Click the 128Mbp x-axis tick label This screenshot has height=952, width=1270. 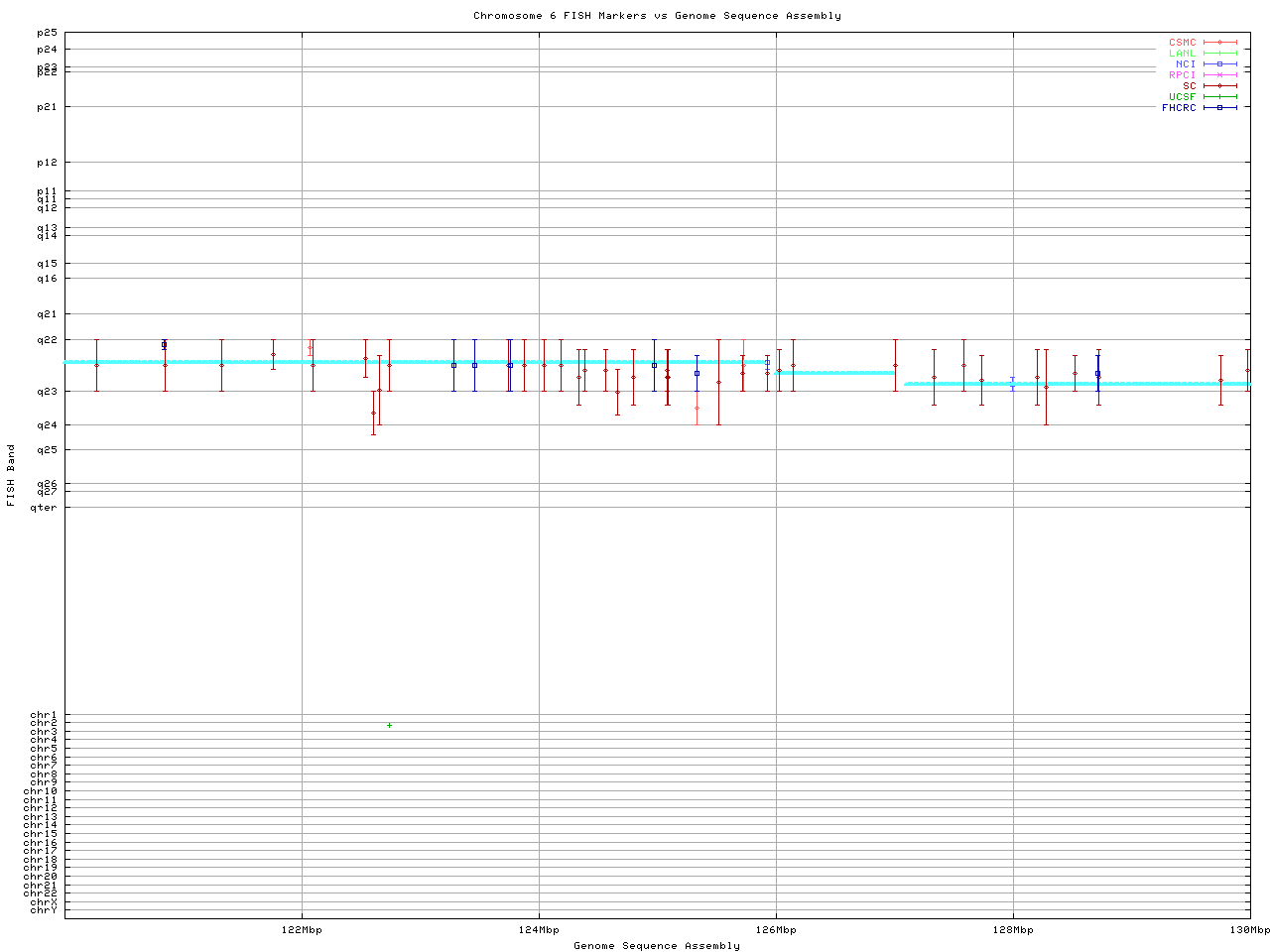[1013, 930]
